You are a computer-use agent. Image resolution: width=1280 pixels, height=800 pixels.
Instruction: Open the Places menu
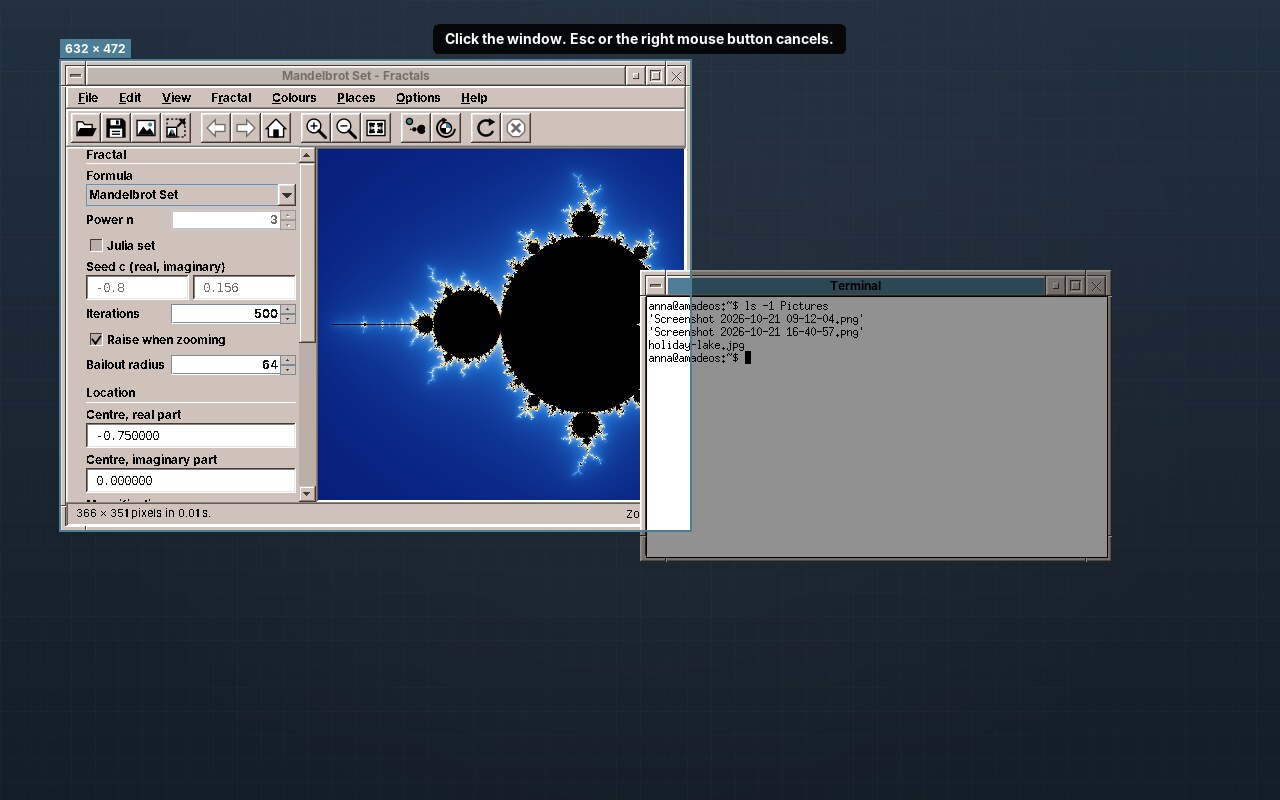click(356, 97)
